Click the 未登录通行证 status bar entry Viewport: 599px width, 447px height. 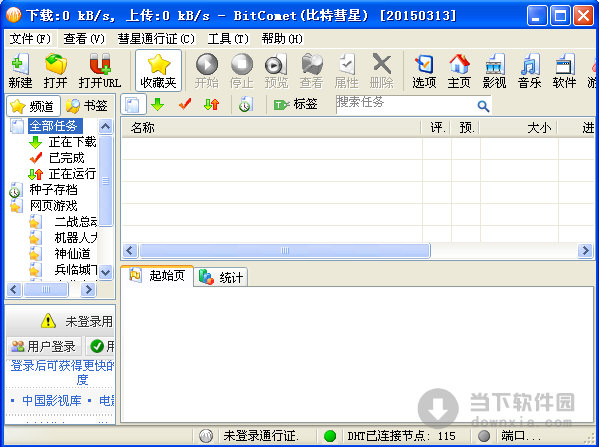(261, 436)
